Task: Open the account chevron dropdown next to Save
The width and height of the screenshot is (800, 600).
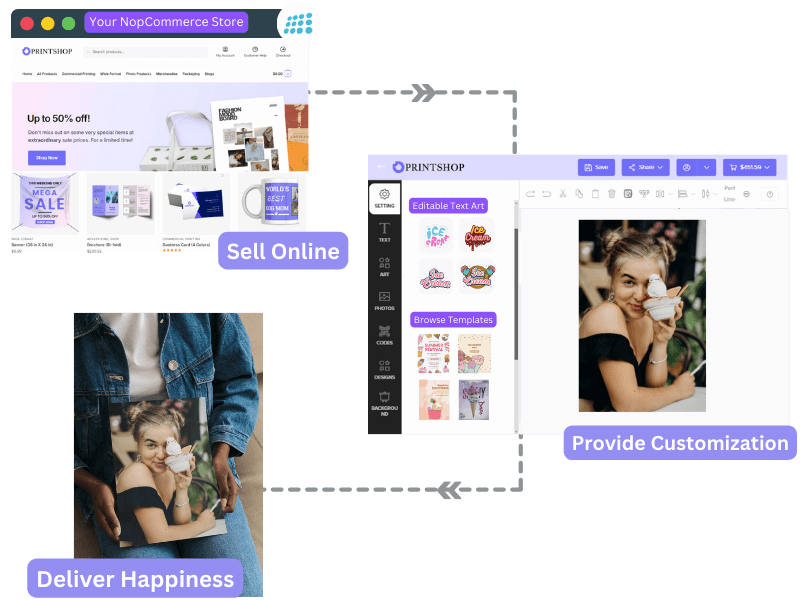Action: (x=705, y=167)
